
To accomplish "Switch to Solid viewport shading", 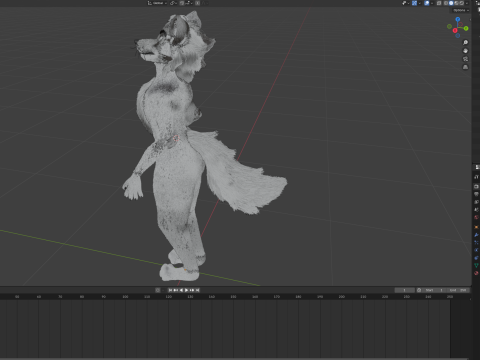I will [x=451, y=3].
